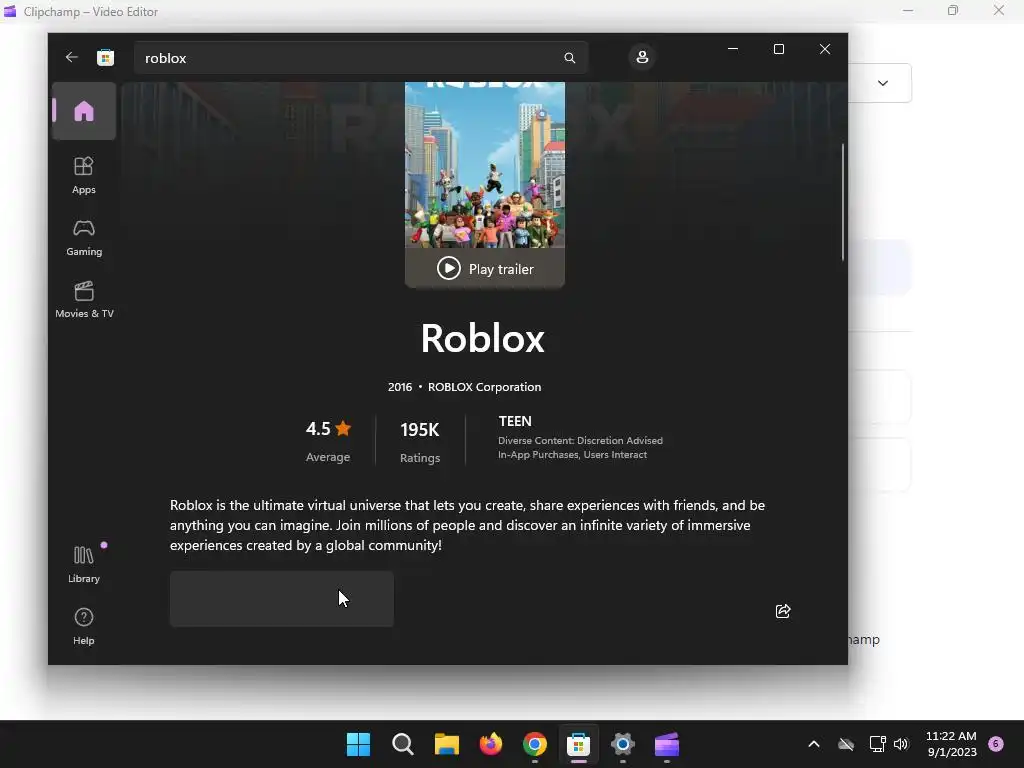
Task: Click the network status tray icon
Action: (x=877, y=744)
